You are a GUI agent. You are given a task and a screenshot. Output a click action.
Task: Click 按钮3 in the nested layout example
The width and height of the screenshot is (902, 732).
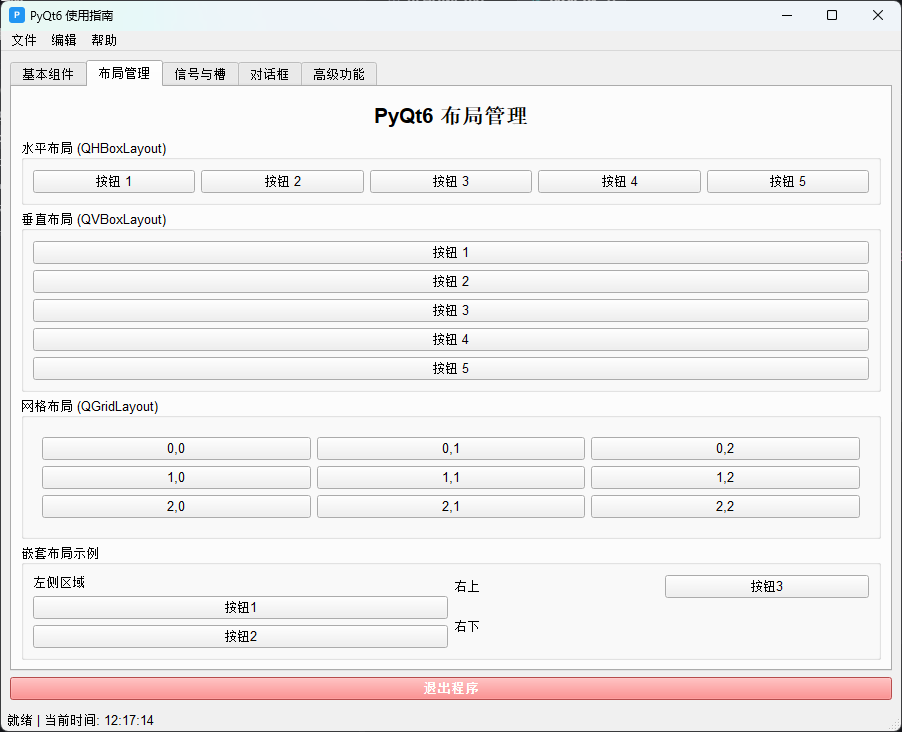pyautogui.click(x=766, y=586)
